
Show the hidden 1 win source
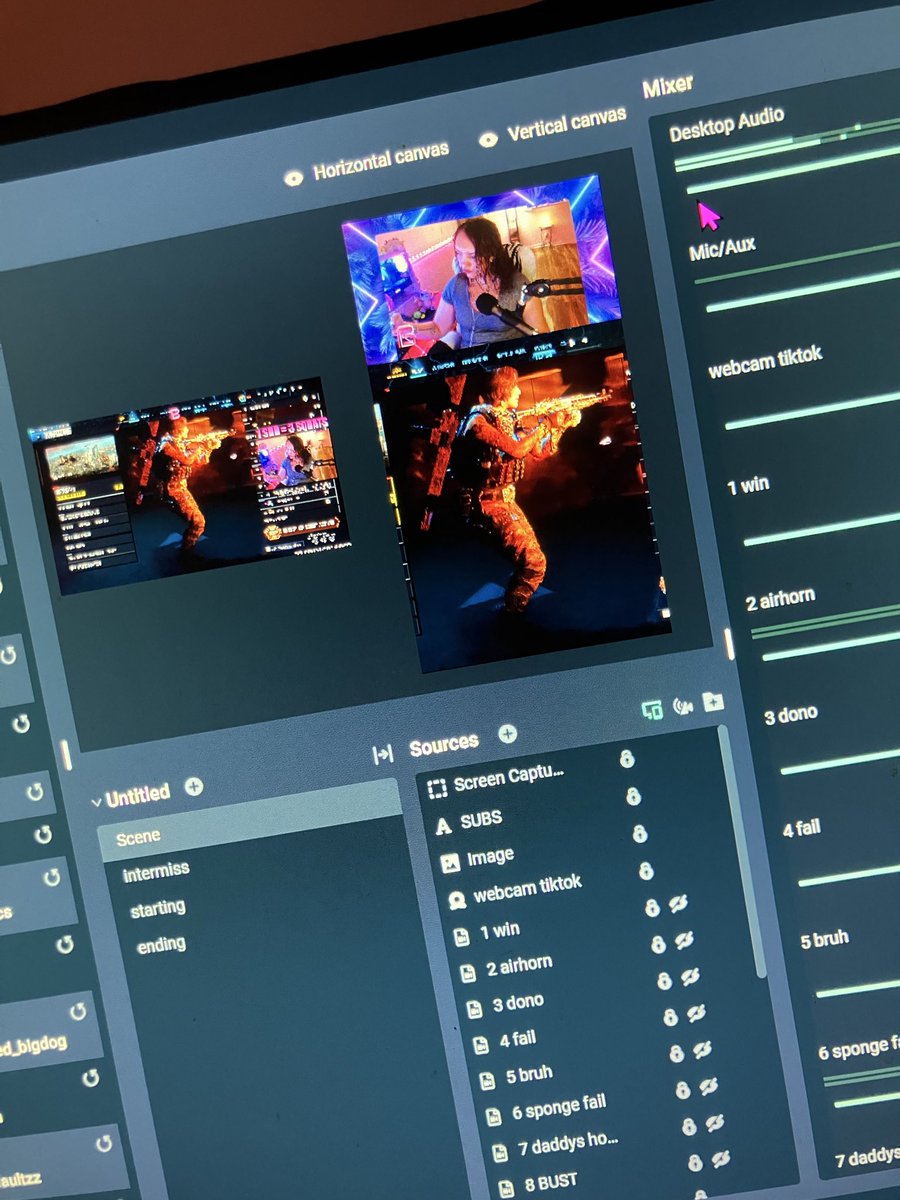coord(678,904)
